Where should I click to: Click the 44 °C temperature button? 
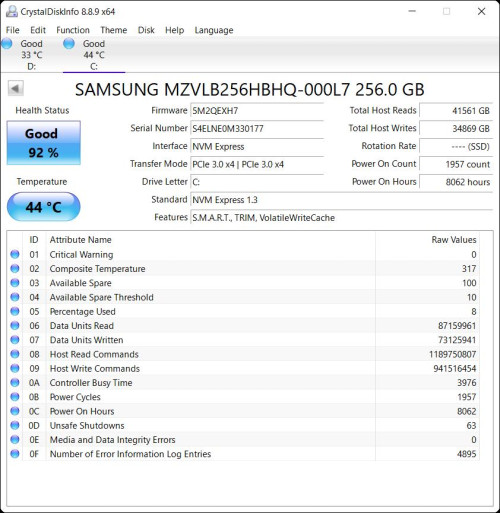(x=44, y=207)
